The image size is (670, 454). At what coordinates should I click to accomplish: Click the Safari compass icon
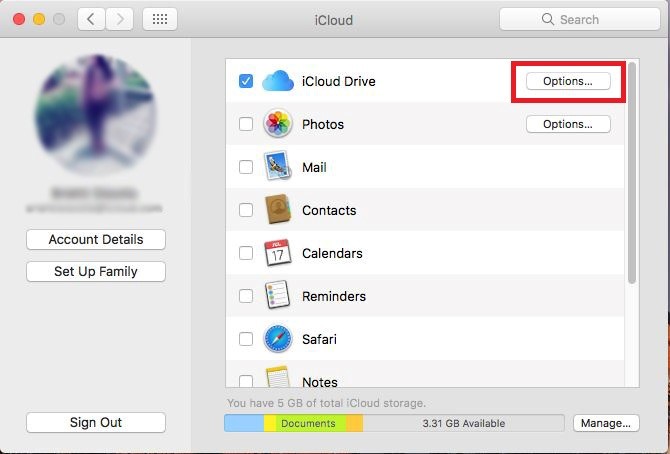(x=278, y=339)
